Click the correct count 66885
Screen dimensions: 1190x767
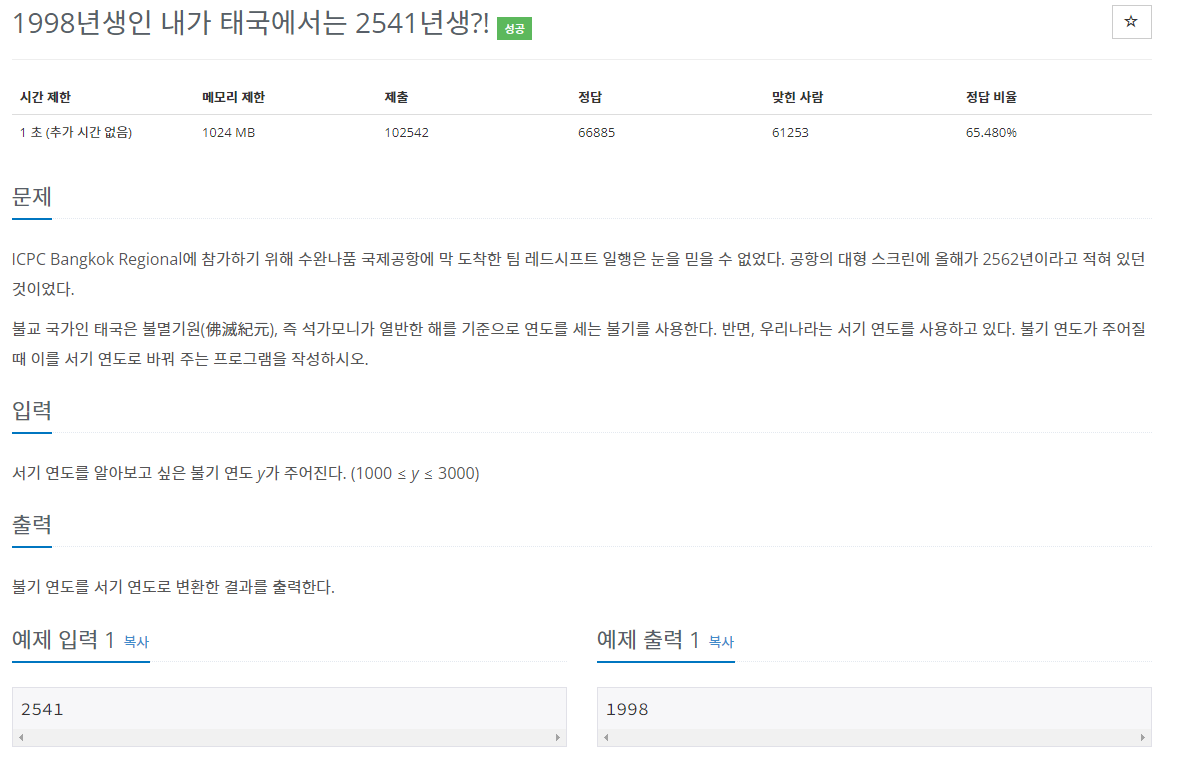pos(597,133)
